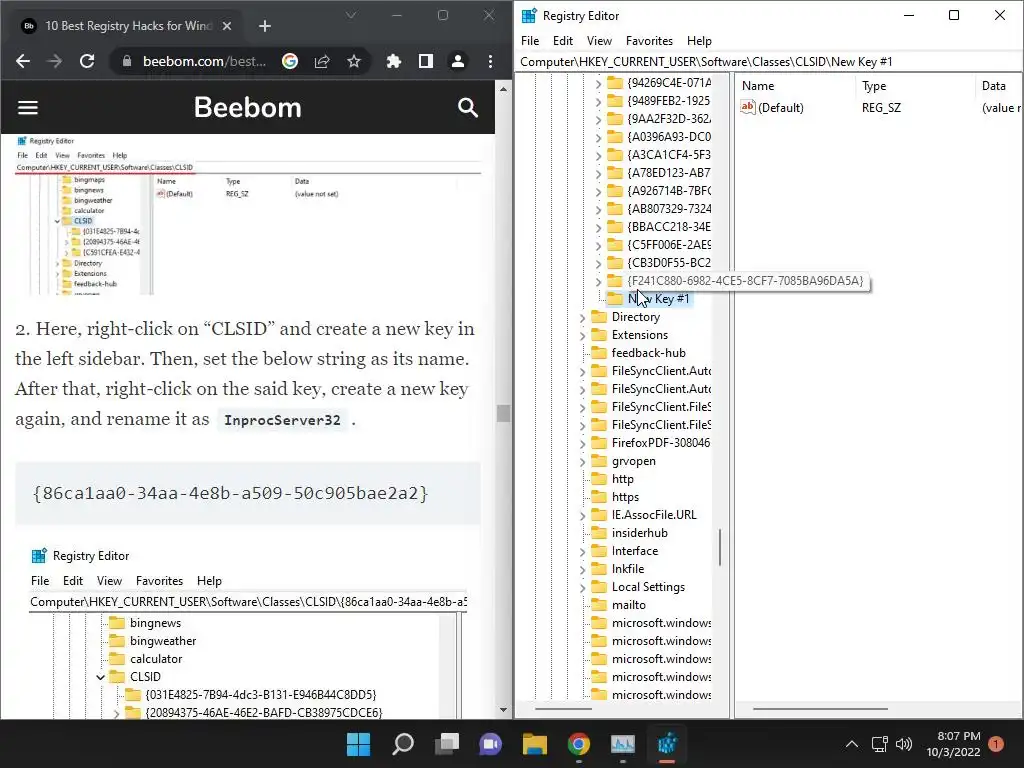This screenshot has width=1024, height=768.
Task: Select the (Default) registry value
Action: tap(780, 108)
